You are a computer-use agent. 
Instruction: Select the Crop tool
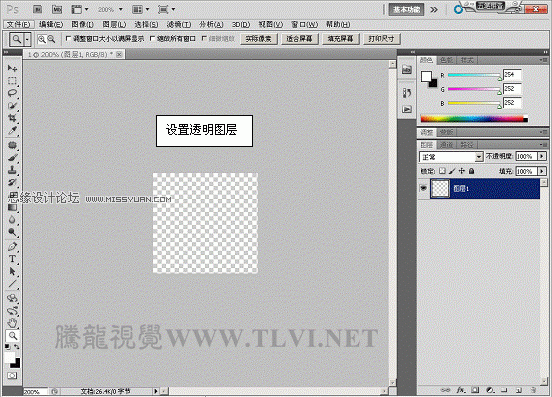[x=12, y=118]
